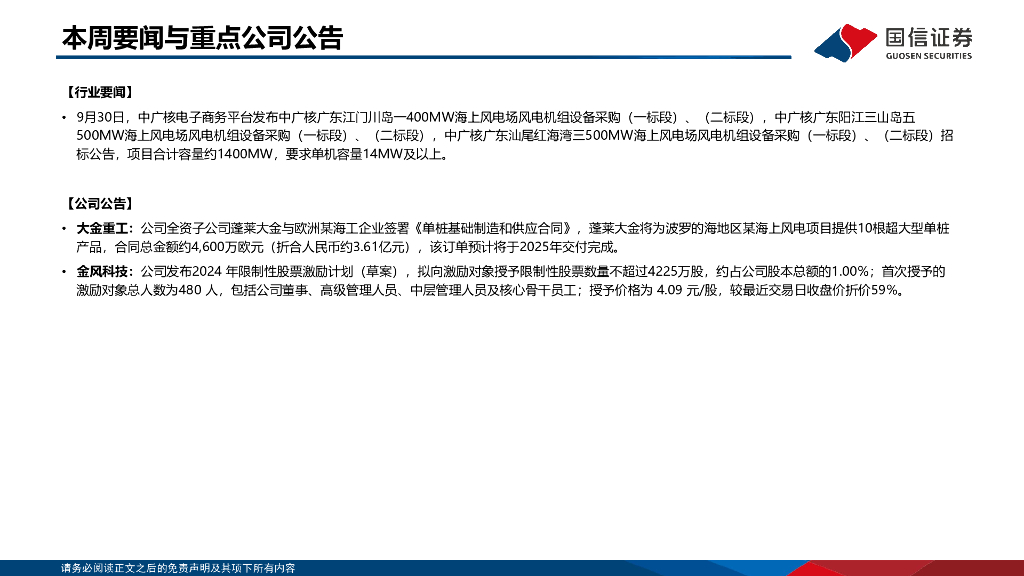Viewport: 1024px width, 576px height.
Task: Click the text 授予价格为 4.09 元/股
Action: point(655,291)
